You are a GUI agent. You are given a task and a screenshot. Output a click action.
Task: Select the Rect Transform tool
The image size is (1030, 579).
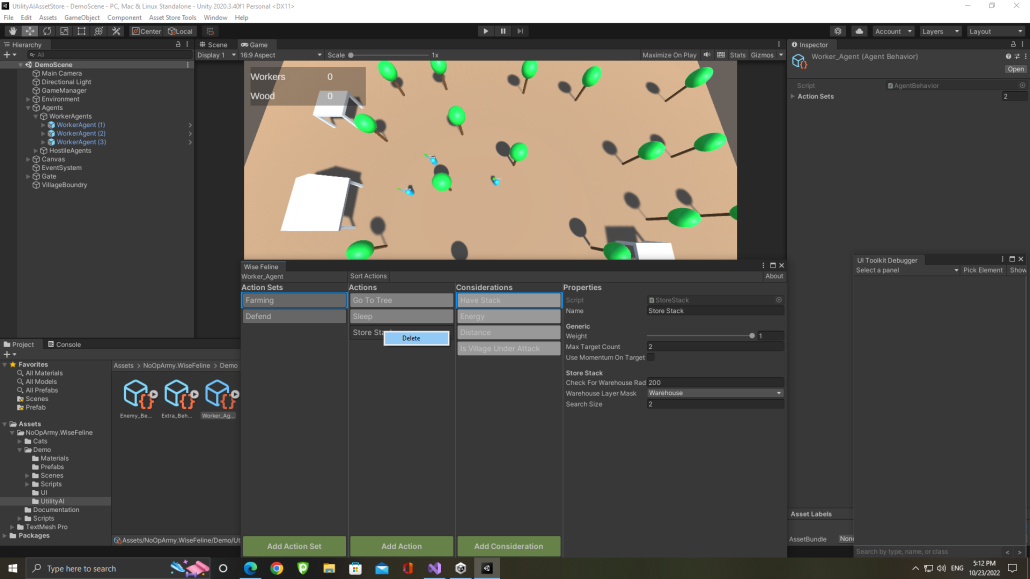82,31
